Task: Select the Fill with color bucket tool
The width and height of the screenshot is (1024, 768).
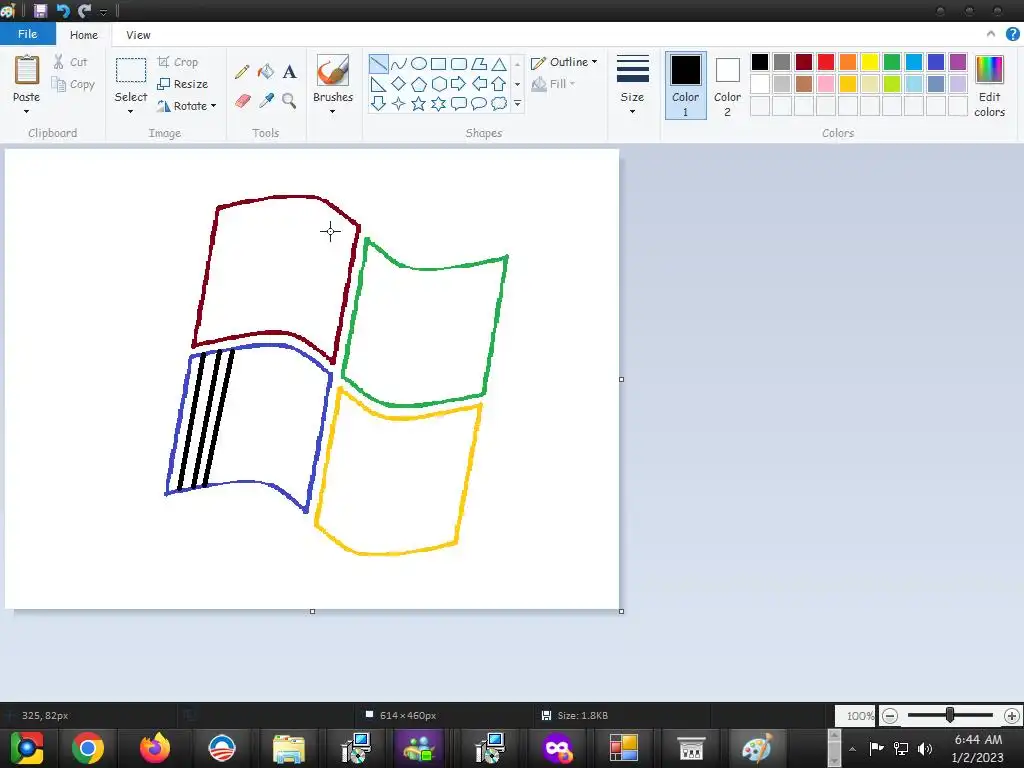Action: coord(266,71)
